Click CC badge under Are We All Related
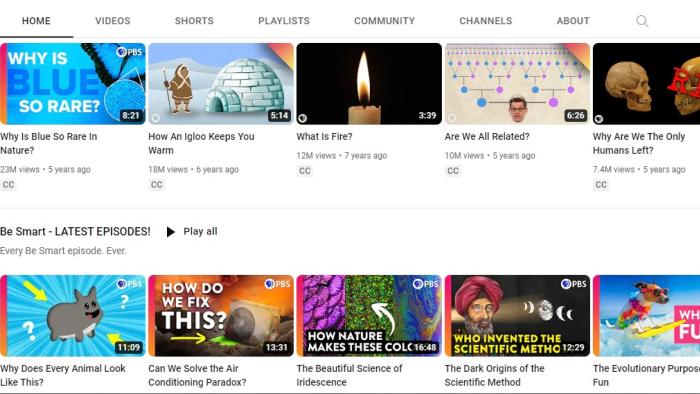The image size is (700, 394). 453,171
